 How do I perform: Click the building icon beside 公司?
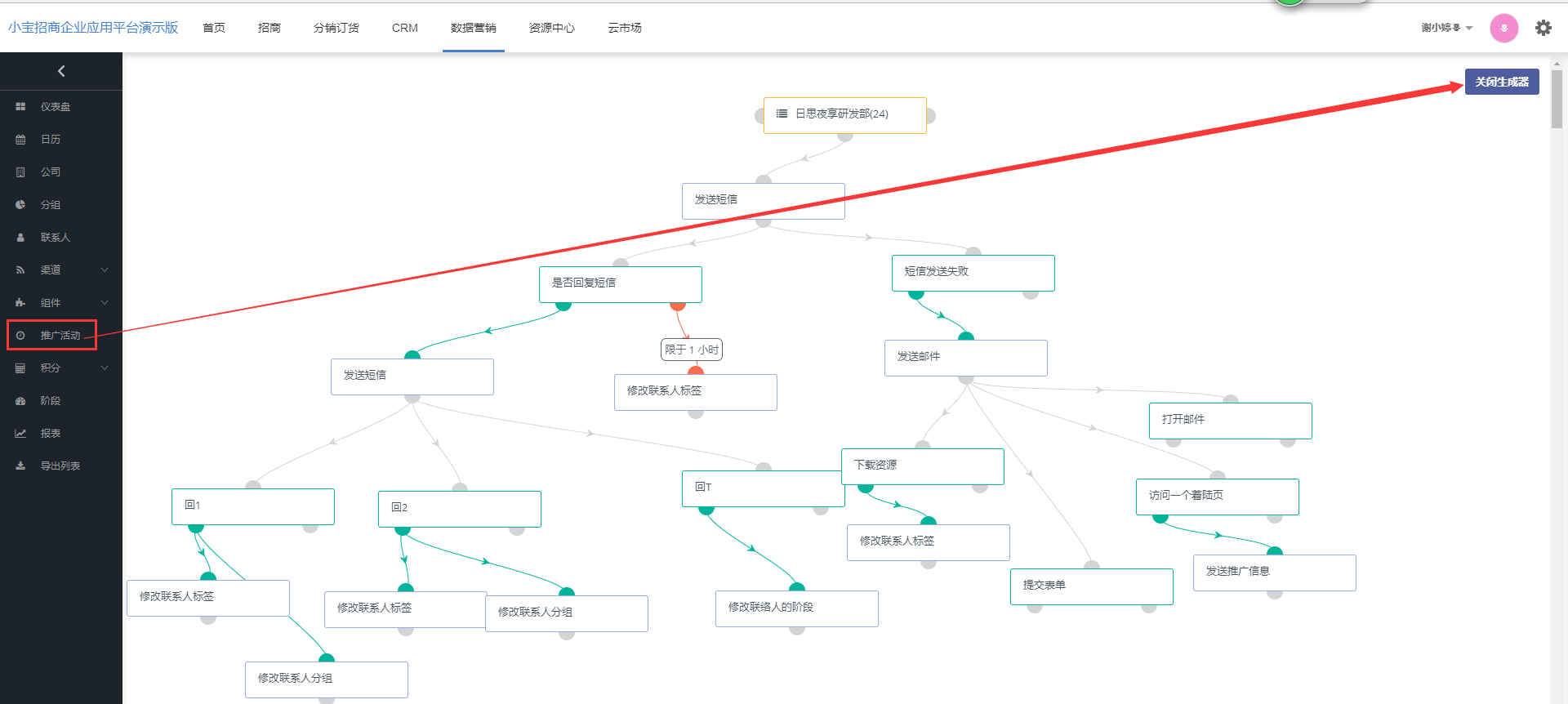pyautogui.click(x=20, y=172)
